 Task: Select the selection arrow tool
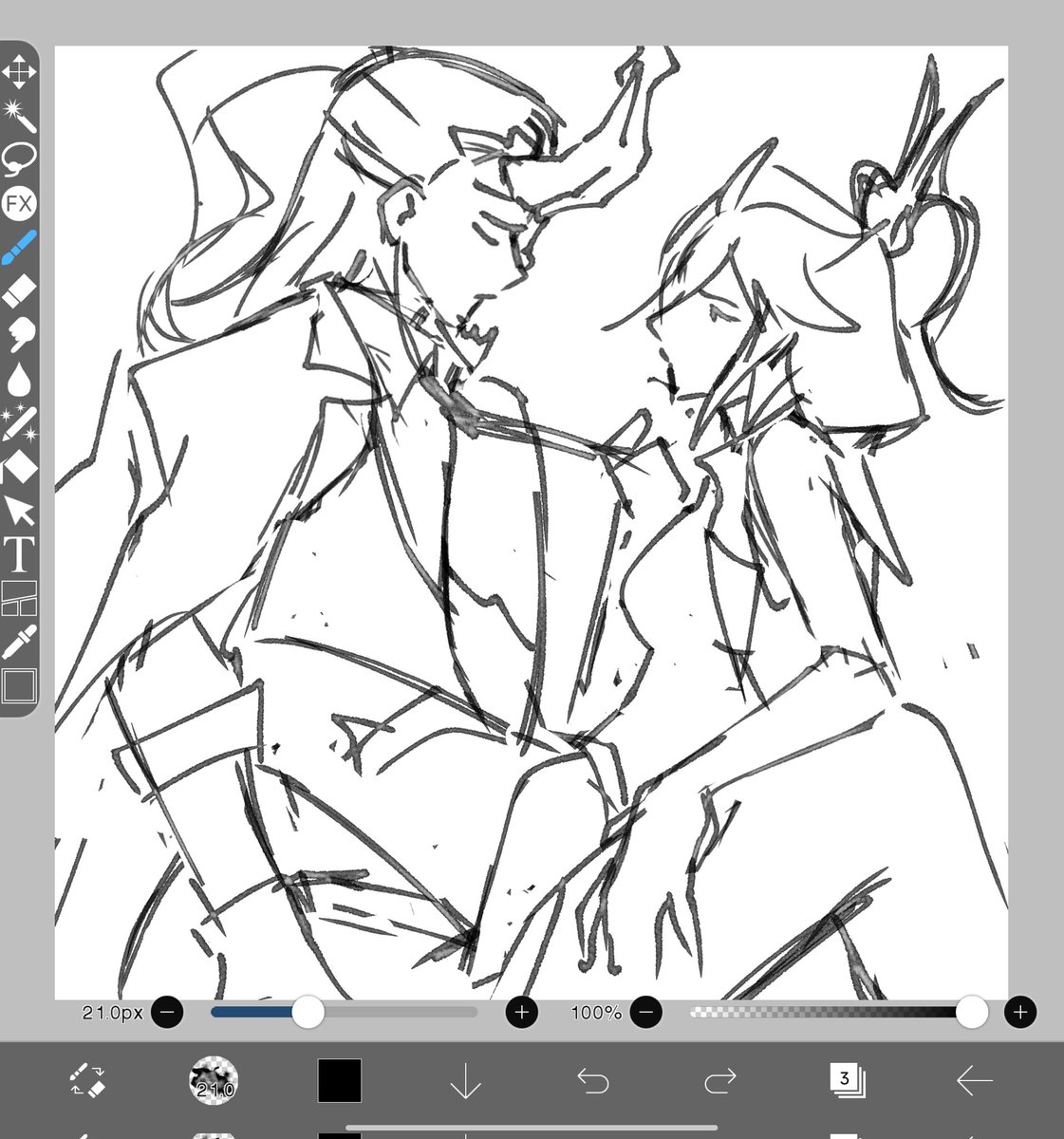[21, 506]
